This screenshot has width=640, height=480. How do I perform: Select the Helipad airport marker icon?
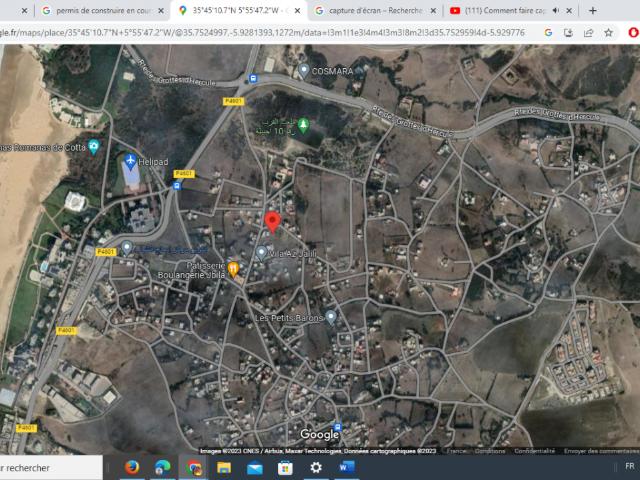click(132, 161)
